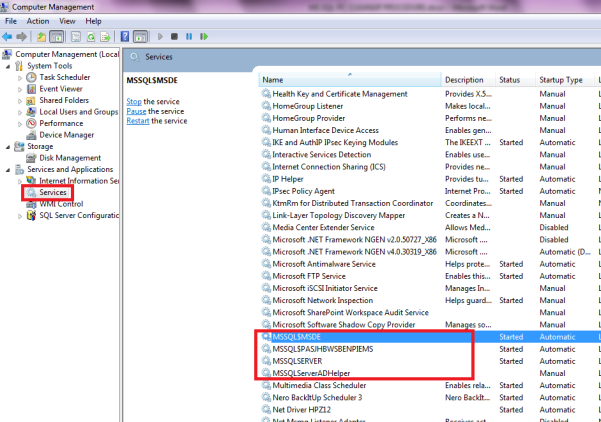Click the Stop Service square icon

tap(174, 36)
